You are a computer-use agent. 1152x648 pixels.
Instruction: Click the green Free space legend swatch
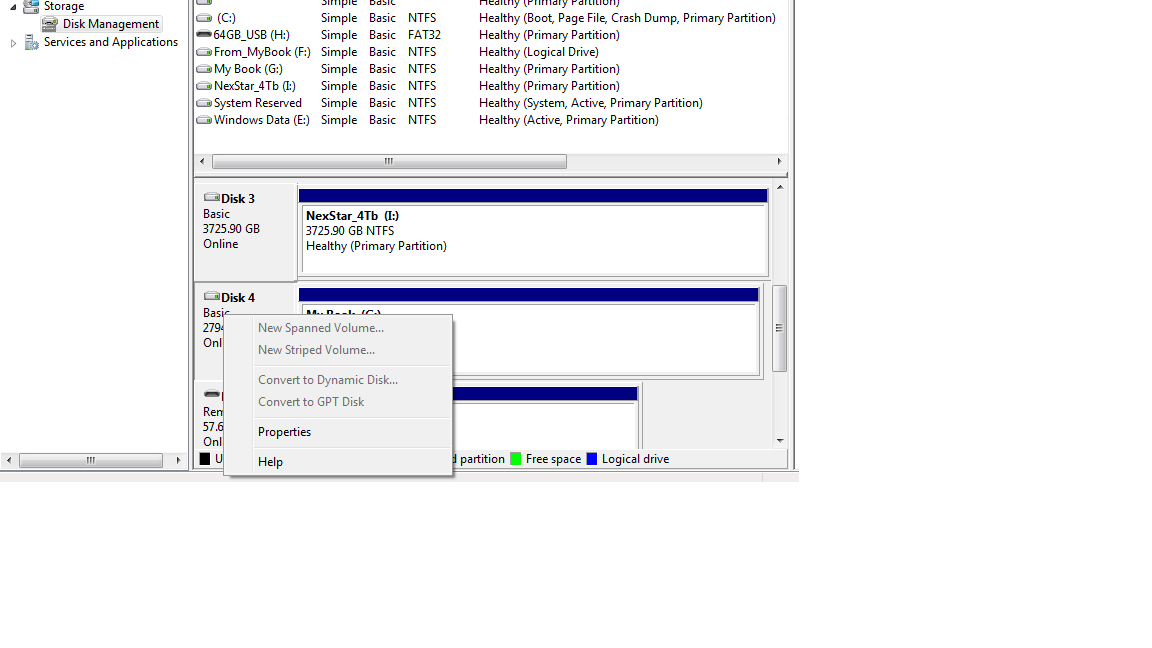point(516,459)
